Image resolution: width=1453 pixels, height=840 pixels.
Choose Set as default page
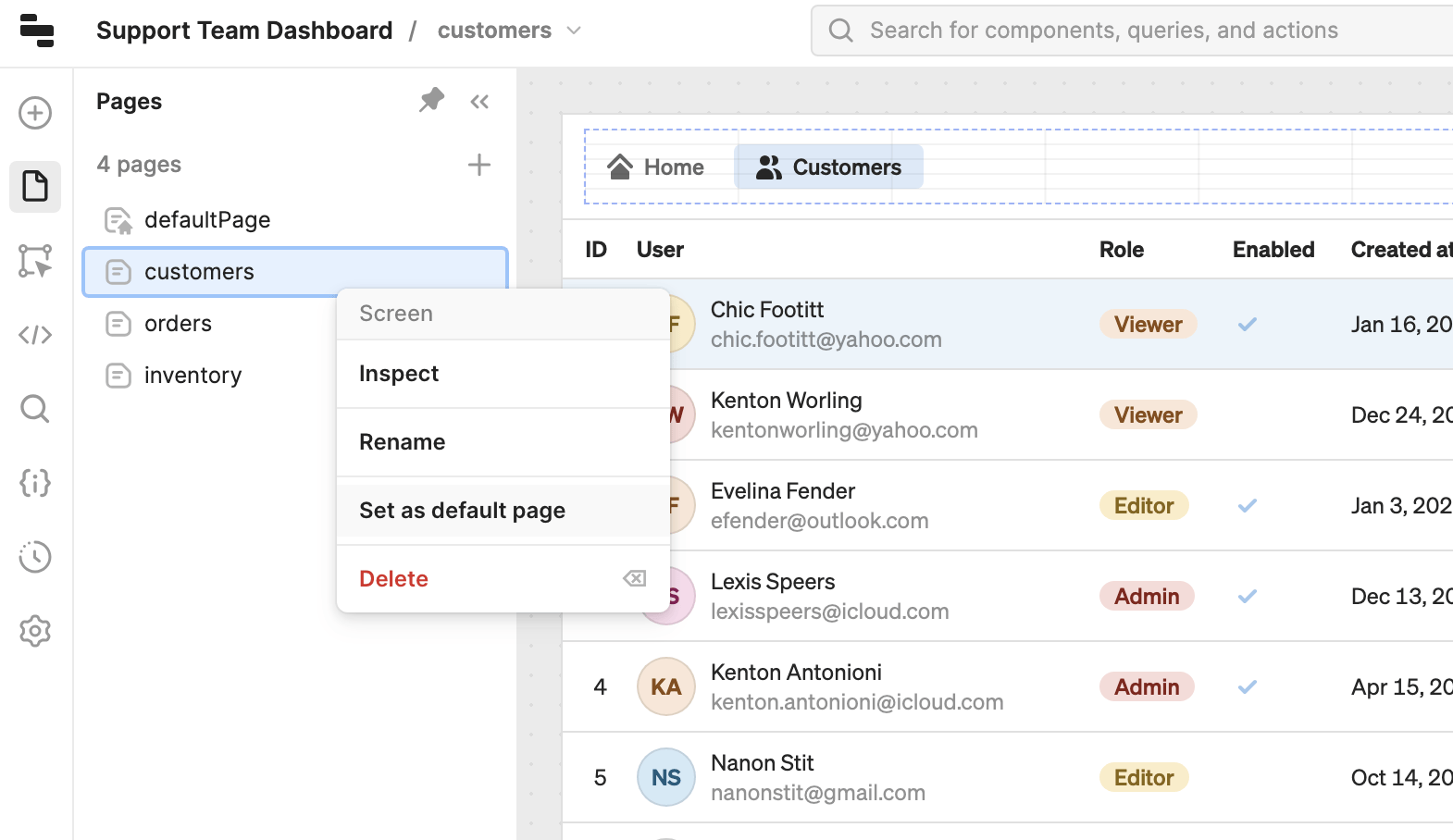pos(503,511)
